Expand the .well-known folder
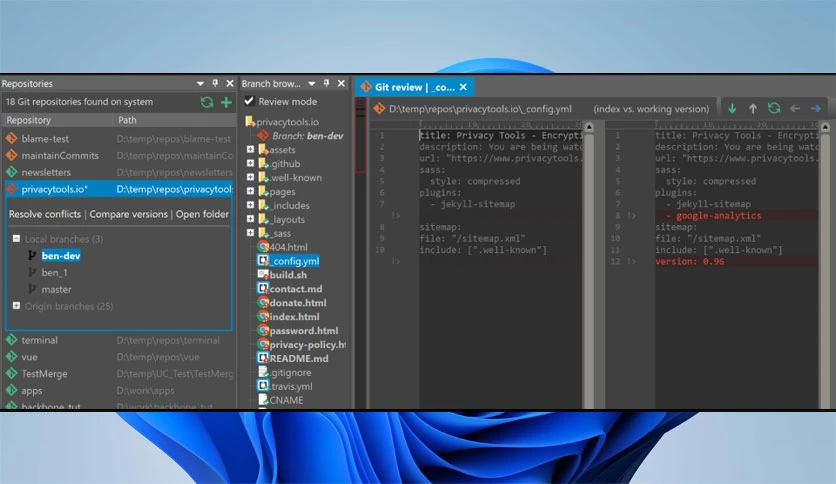Viewport: 836px width, 484px height. (250, 178)
